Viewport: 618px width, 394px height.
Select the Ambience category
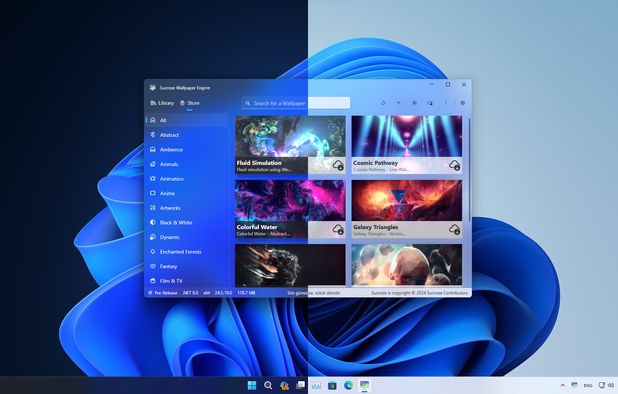(187, 149)
